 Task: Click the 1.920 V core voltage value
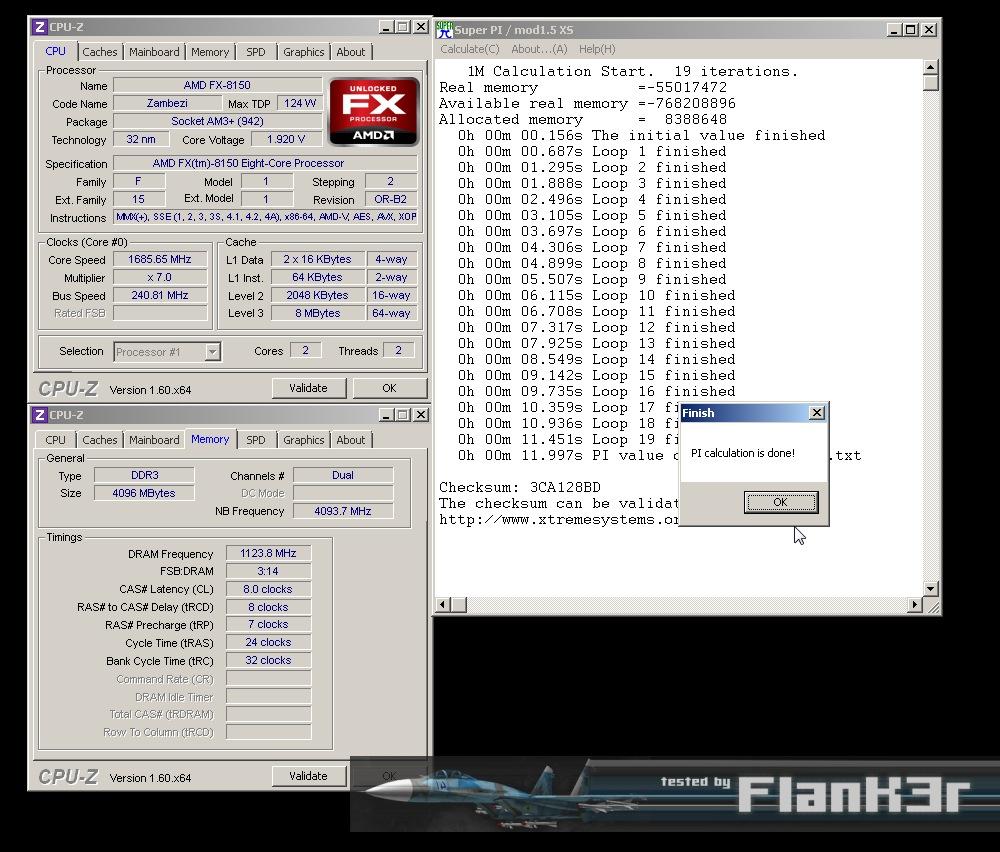[286, 139]
